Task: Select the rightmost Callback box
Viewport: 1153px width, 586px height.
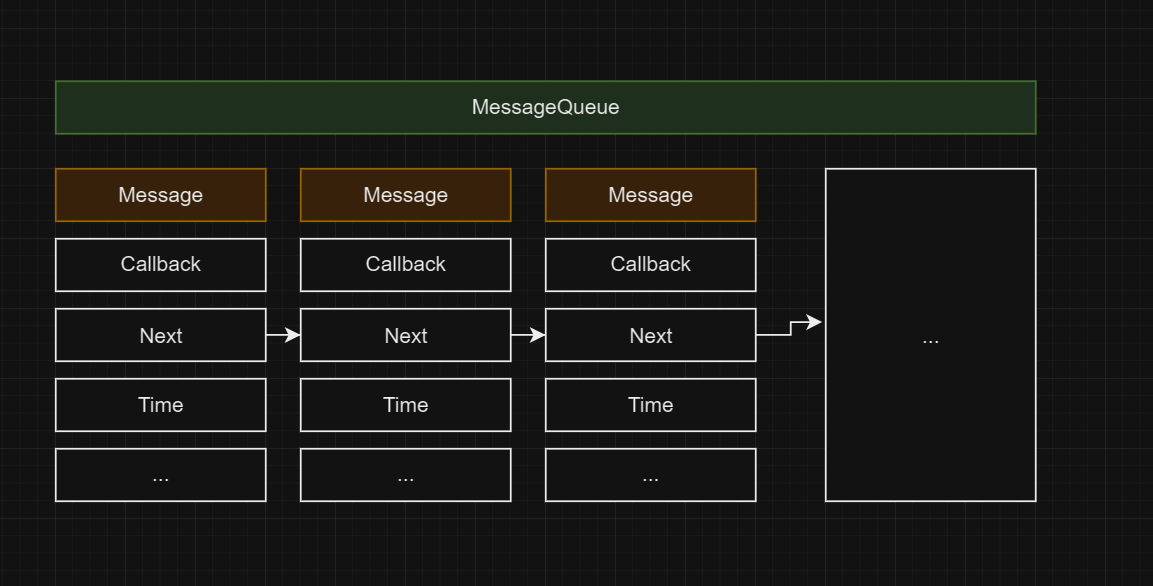Action: point(650,264)
